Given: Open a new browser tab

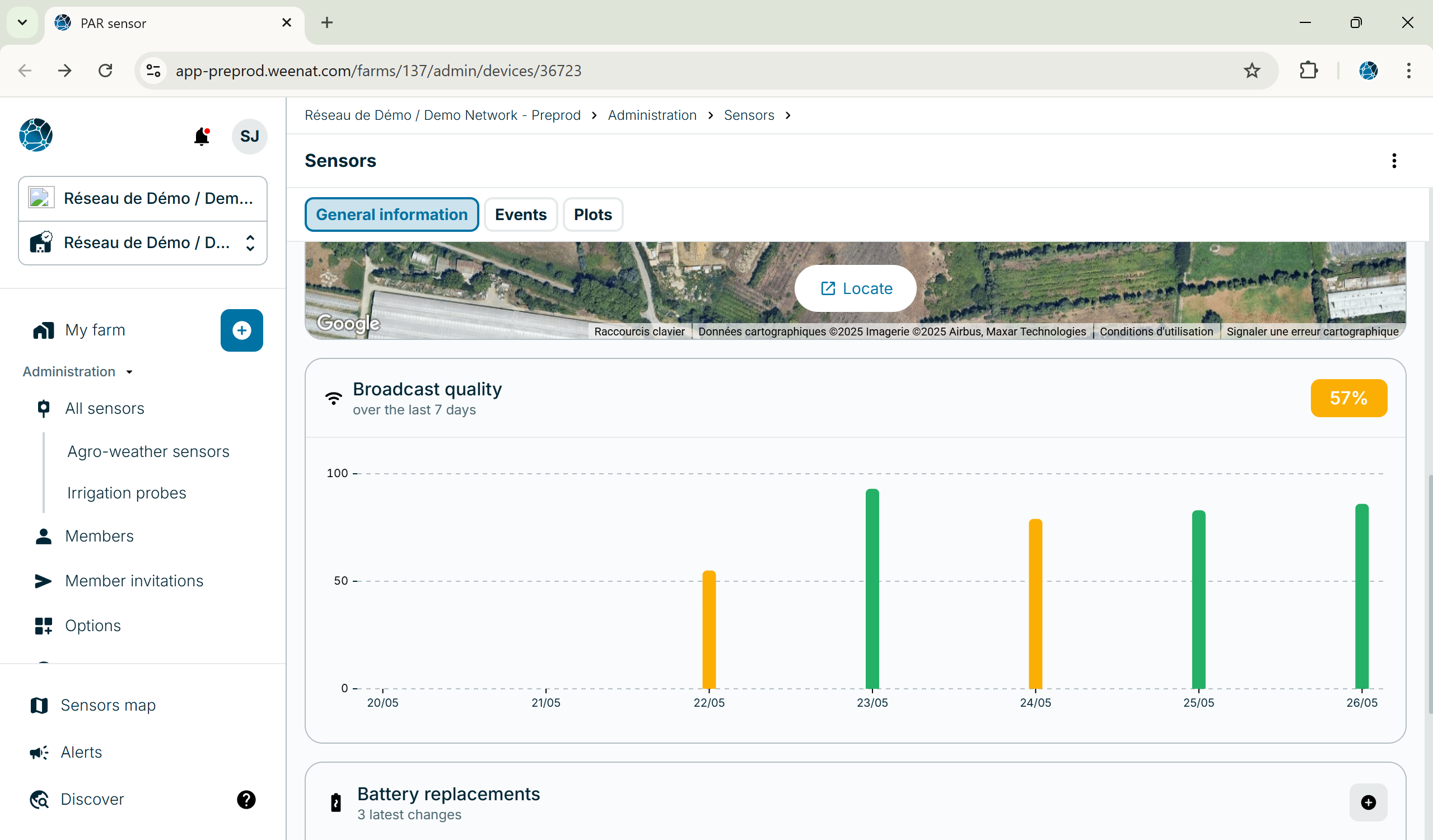Looking at the screenshot, I should 327,23.
